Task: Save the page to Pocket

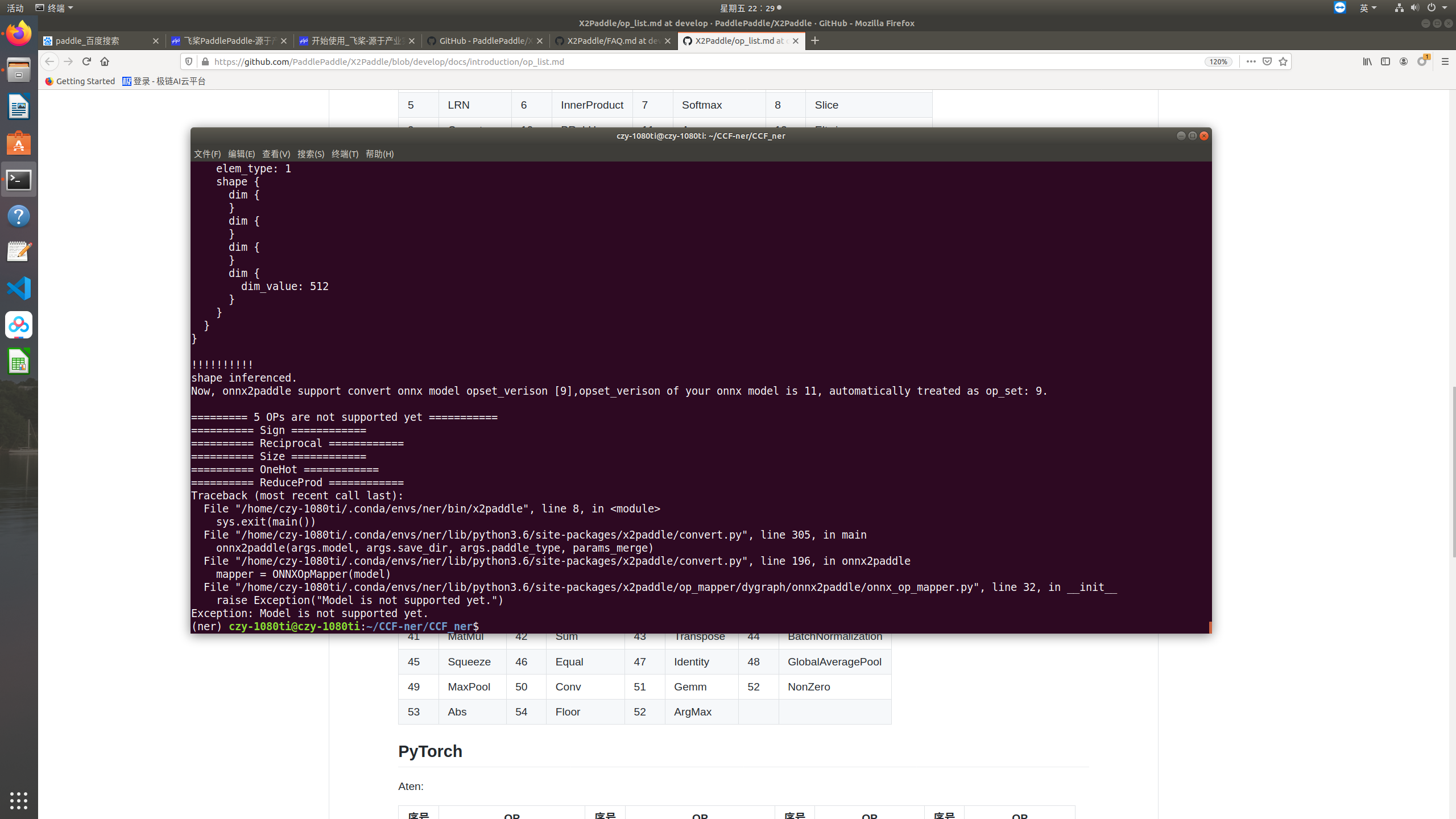Action: [x=1267, y=61]
